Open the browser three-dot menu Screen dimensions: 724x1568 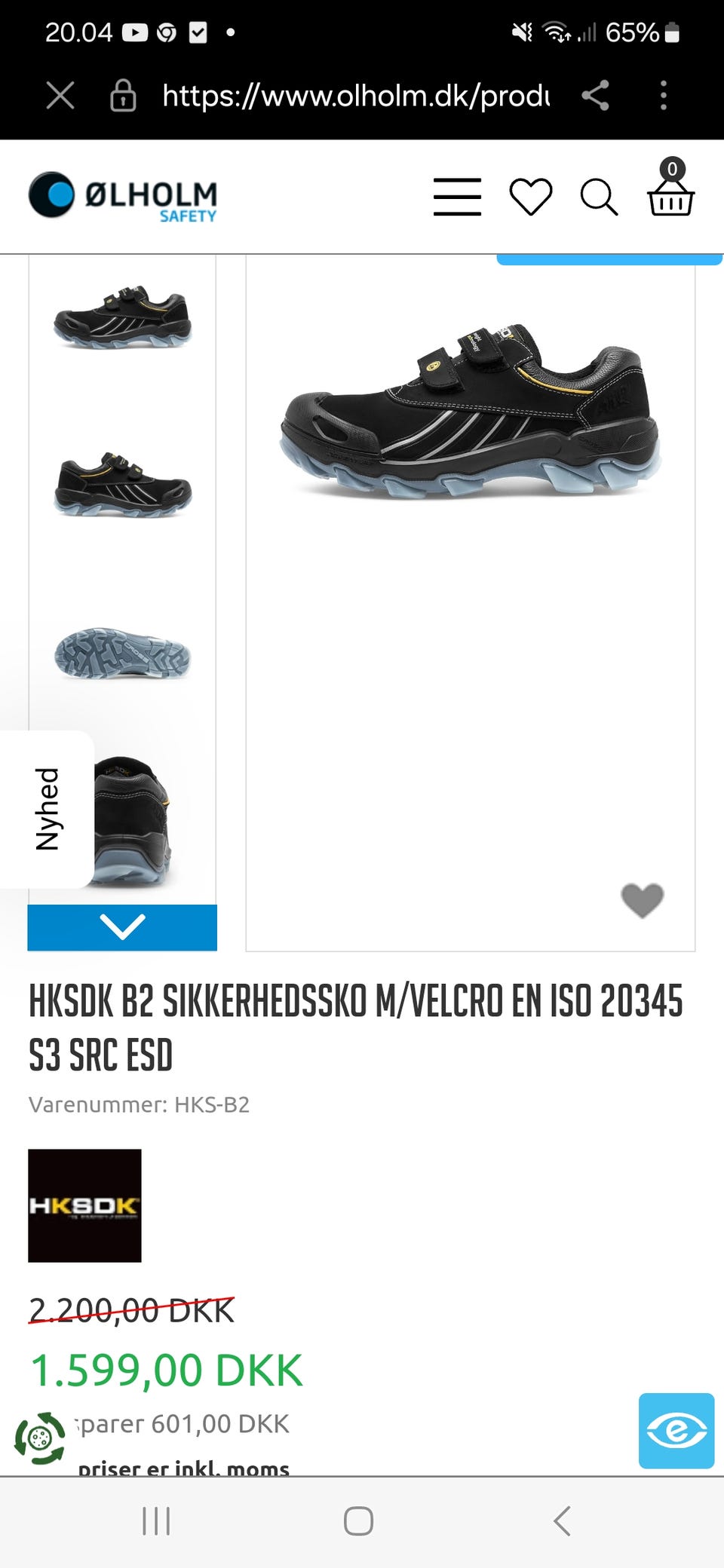coord(664,96)
